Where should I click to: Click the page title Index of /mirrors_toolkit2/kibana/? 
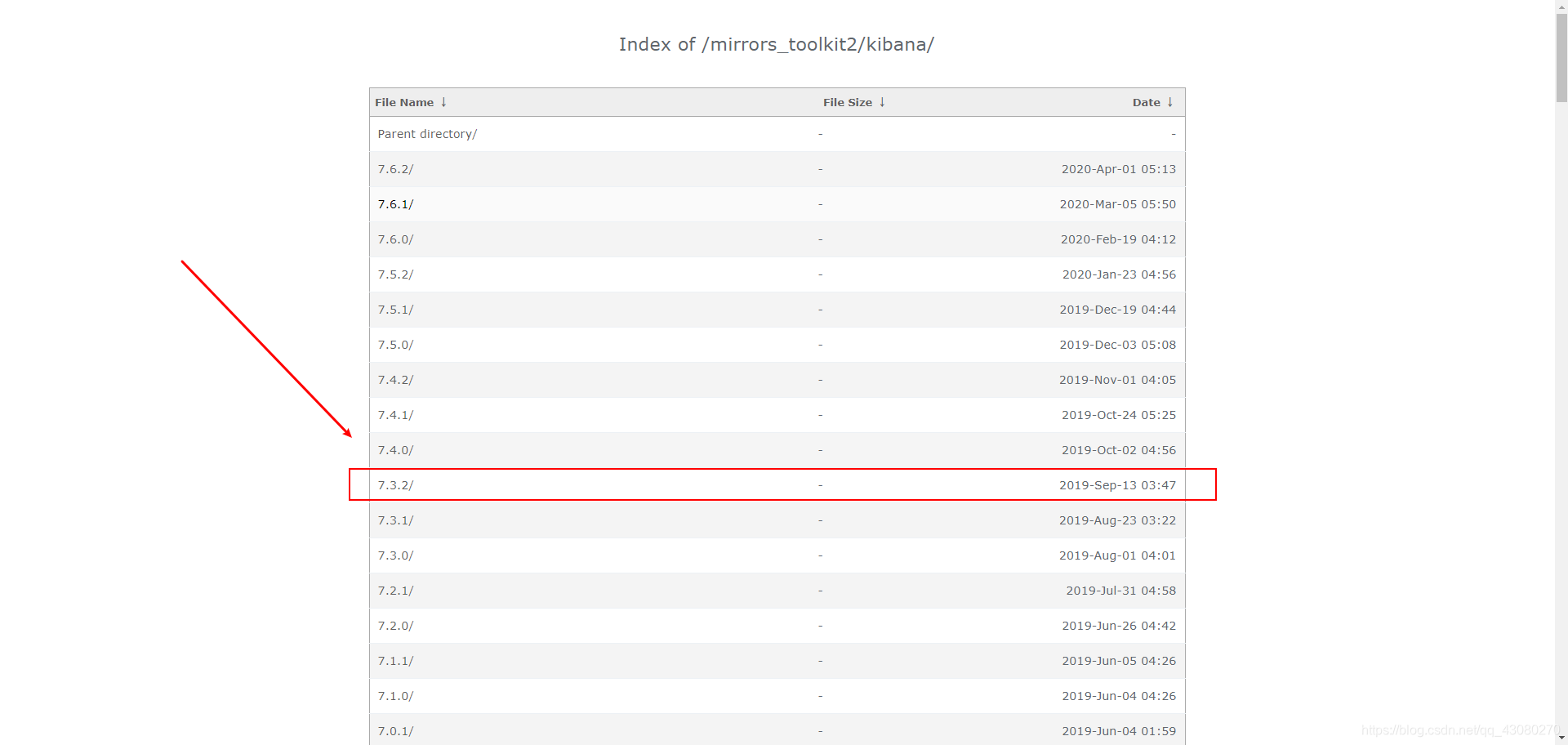tap(777, 45)
